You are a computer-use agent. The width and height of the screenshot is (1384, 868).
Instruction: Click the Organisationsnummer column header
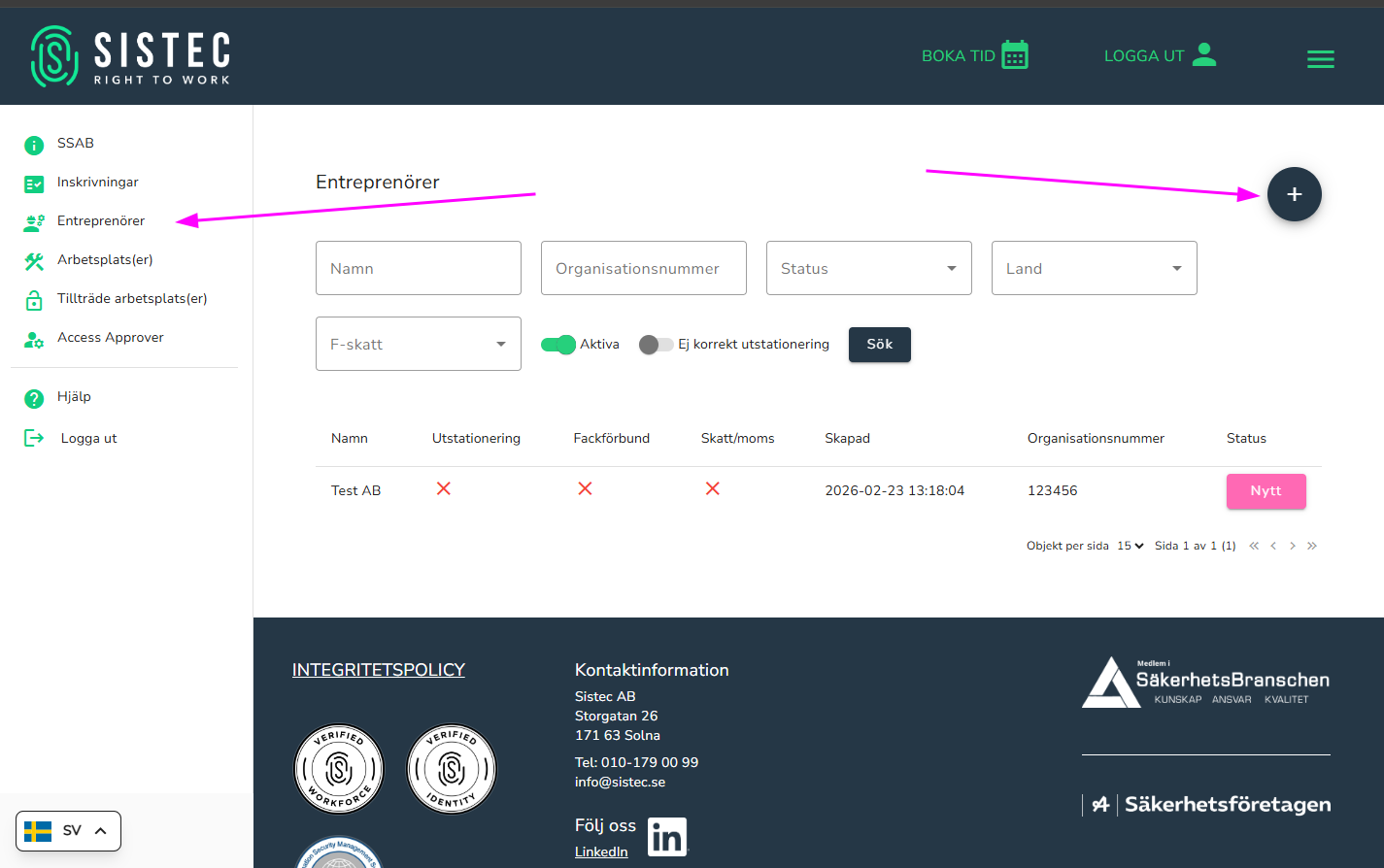point(1096,439)
